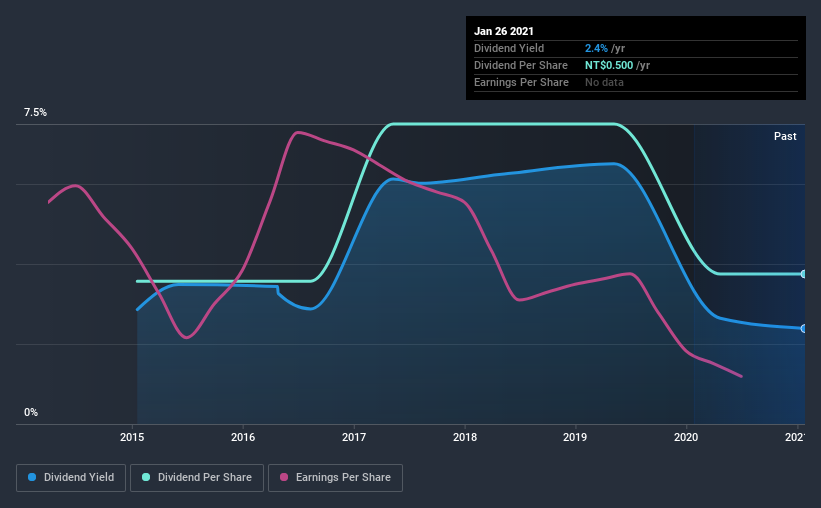Viewport: 821px width, 508px height.
Task: Click the 'Past' label in chart
Action: click(785, 136)
